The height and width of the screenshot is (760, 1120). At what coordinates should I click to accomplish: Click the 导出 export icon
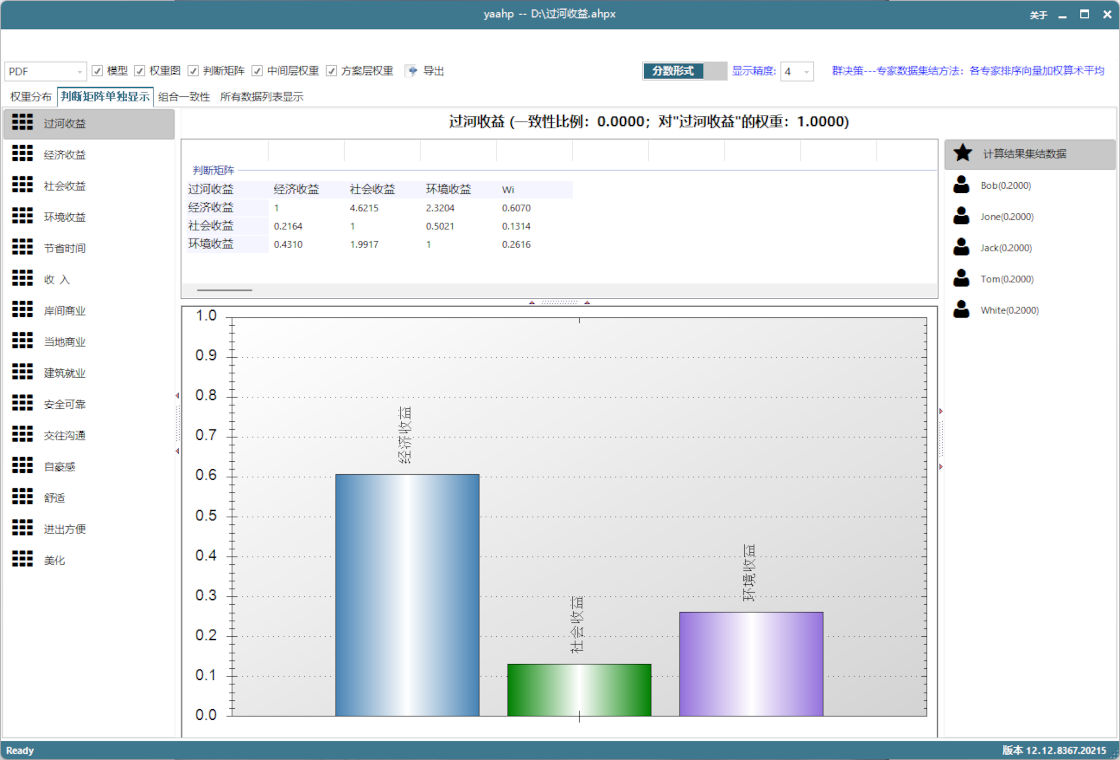pyautogui.click(x=411, y=71)
